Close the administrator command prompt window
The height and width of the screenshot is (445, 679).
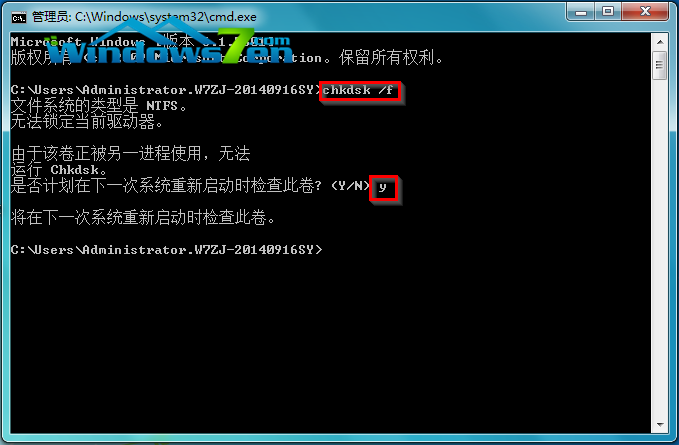pyautogui.click(x=645, y=12)
